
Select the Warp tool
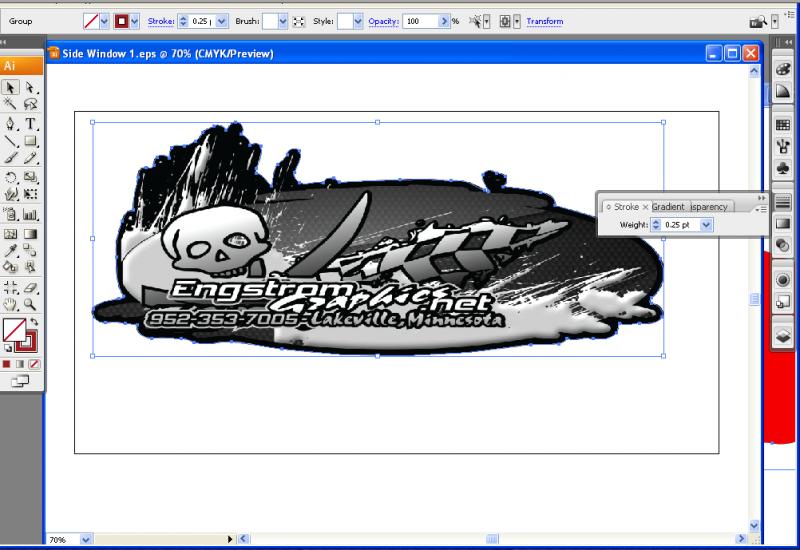click(x=10, y=194)
